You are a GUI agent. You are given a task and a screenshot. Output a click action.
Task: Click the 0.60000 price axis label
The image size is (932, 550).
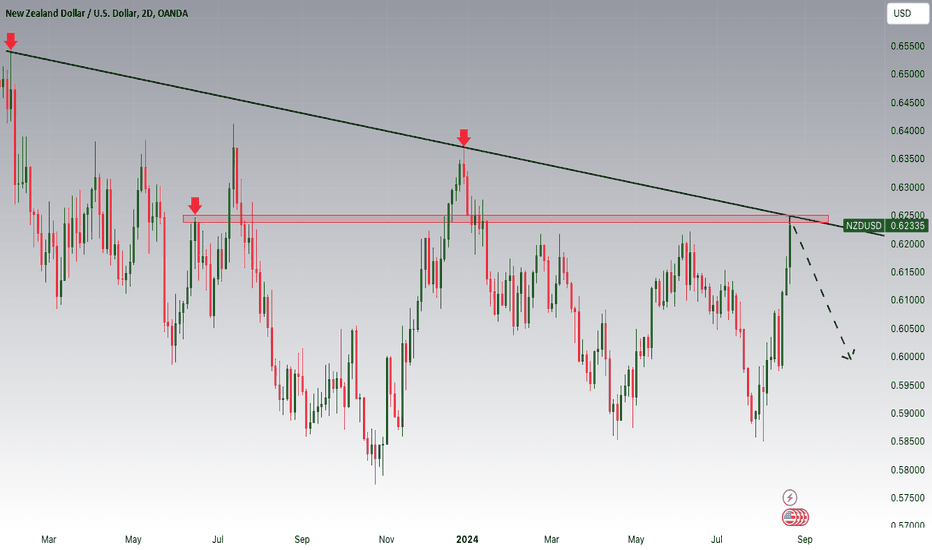pyautogui.click(x=907, y=357)
